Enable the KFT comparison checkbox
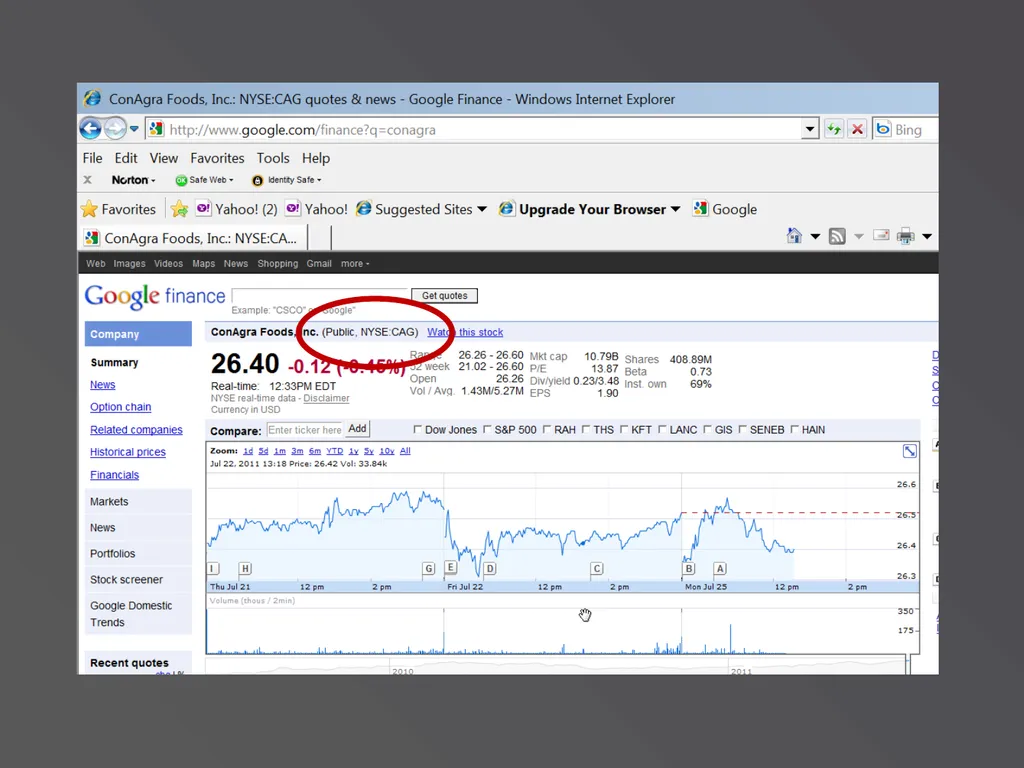 point(624,429)
